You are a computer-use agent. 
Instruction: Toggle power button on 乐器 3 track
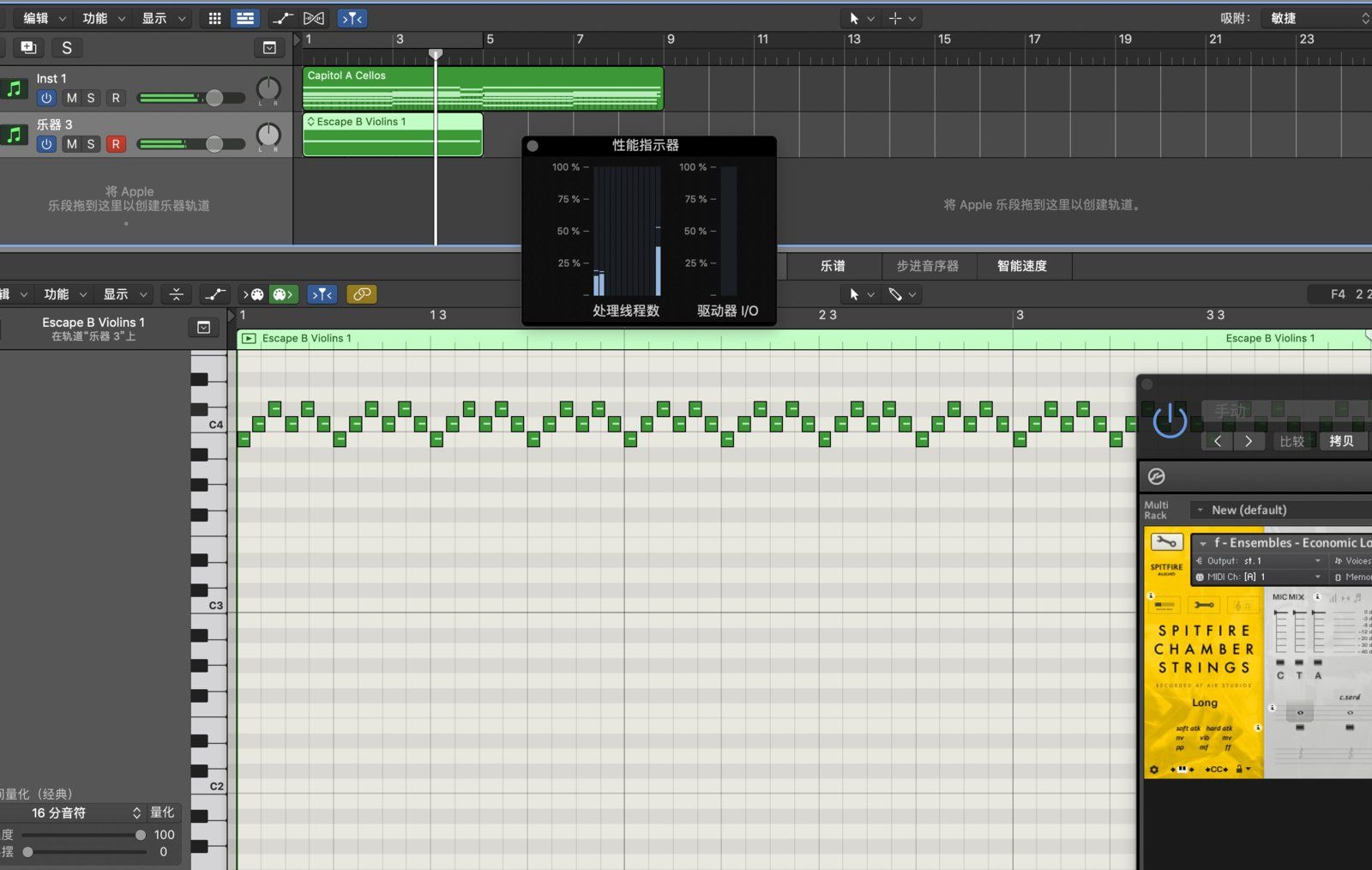tap(46, 144)
